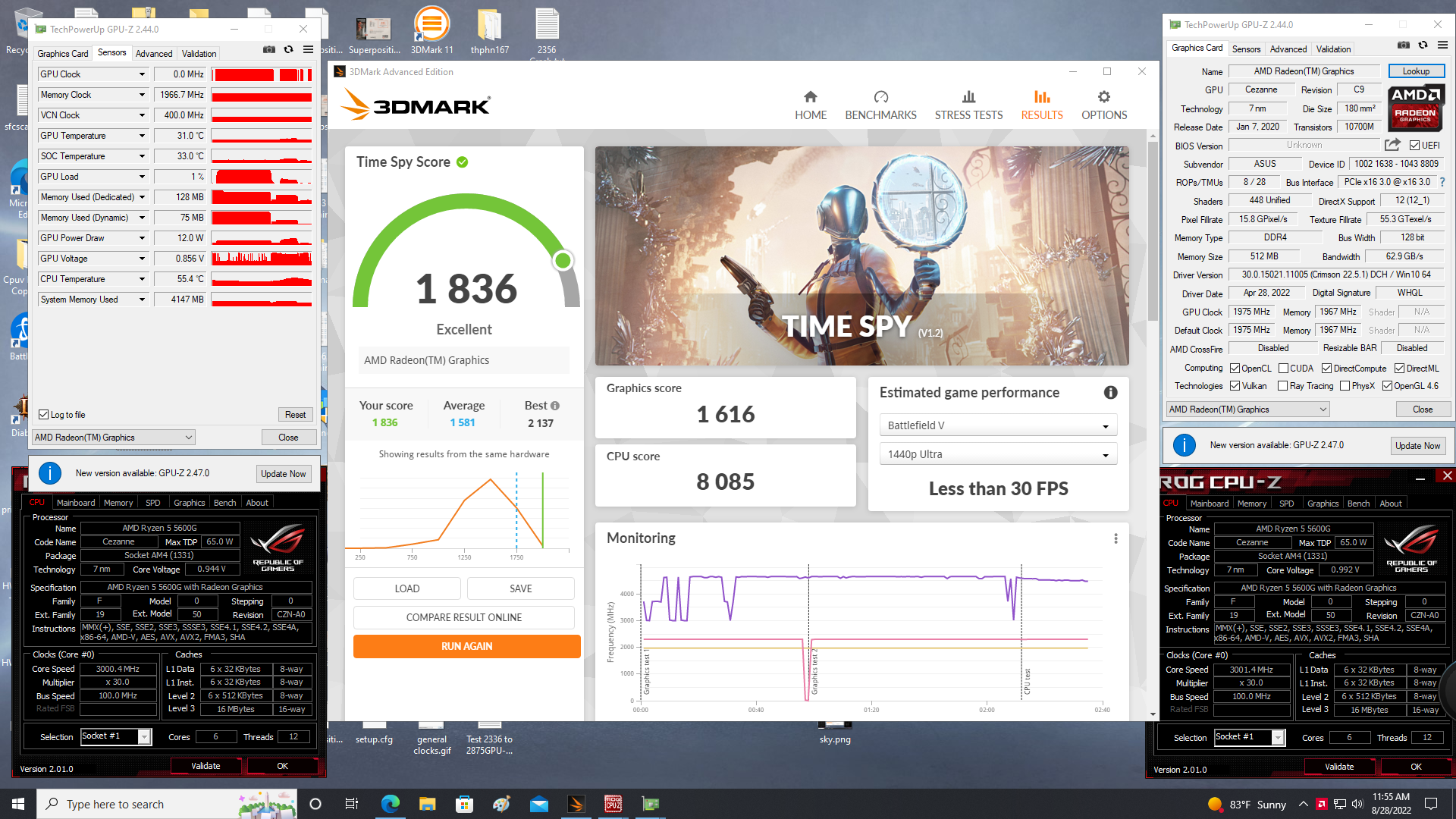Open File Explorer from the taskbar

pos(427,804)
